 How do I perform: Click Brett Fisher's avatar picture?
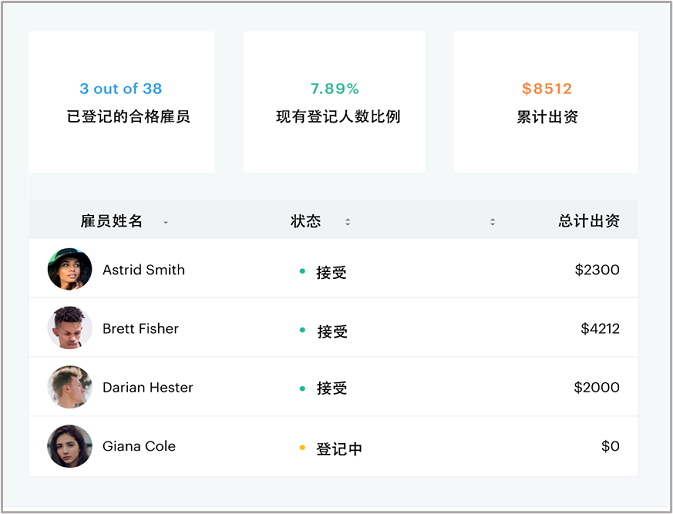tap(70, 328)
